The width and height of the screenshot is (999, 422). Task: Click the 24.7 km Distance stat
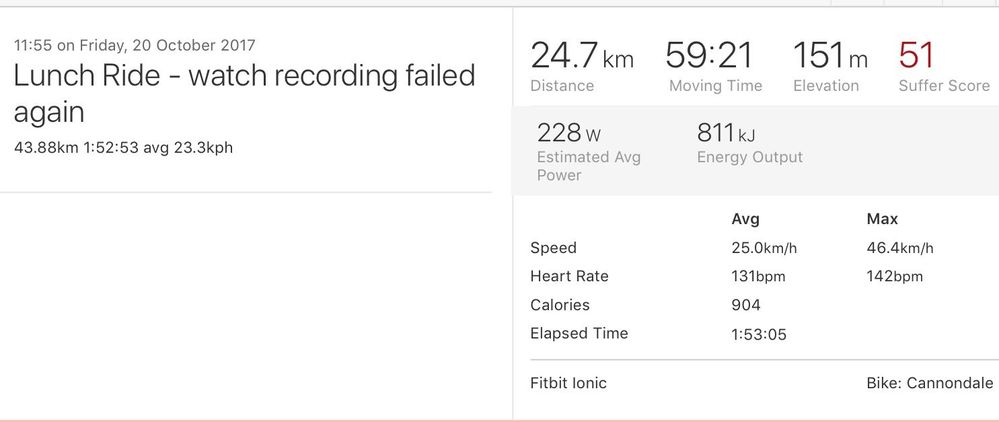581,56
